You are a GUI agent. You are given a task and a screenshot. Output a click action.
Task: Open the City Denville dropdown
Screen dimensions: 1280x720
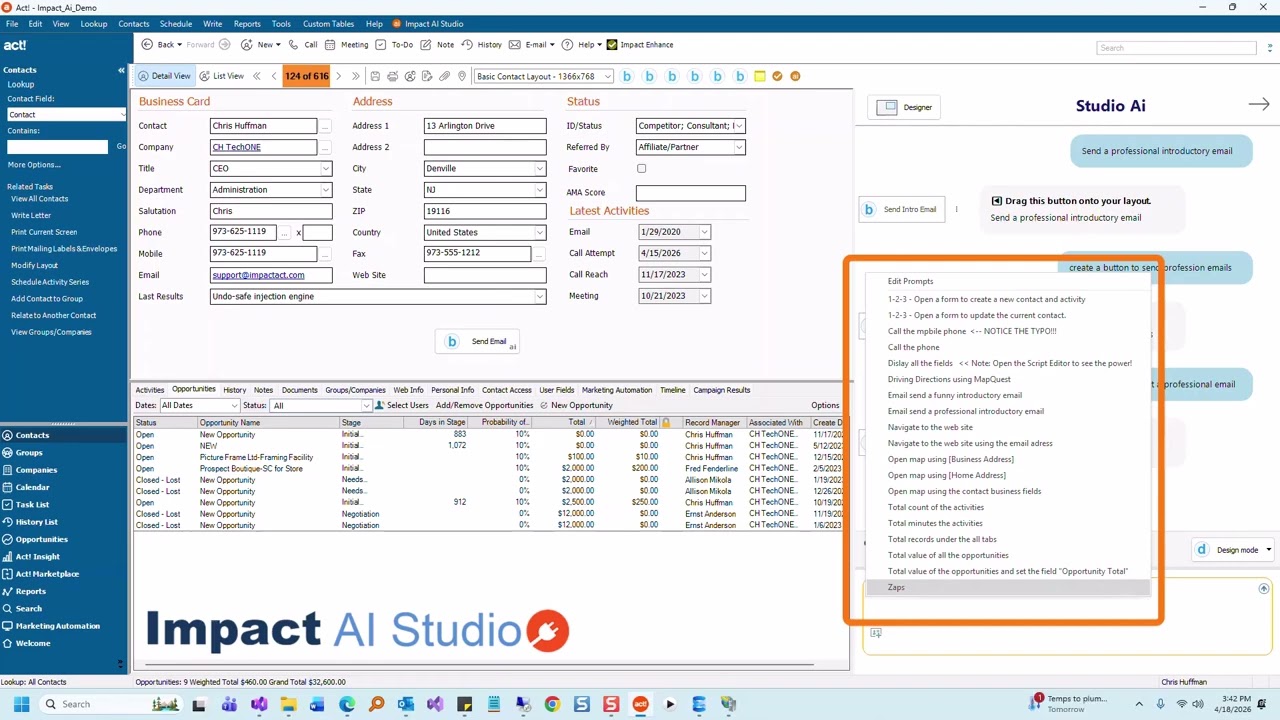coord(540,169)
